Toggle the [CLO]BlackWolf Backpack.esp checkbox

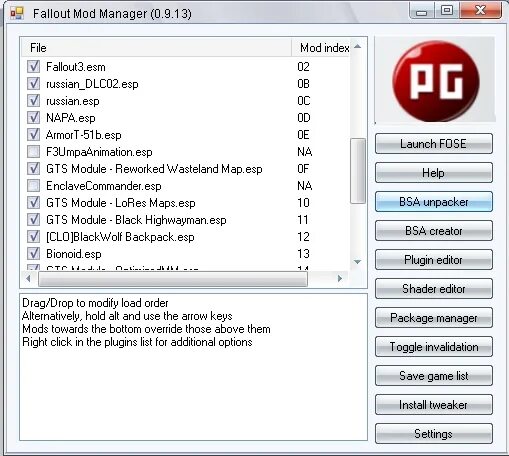(33, 237)
